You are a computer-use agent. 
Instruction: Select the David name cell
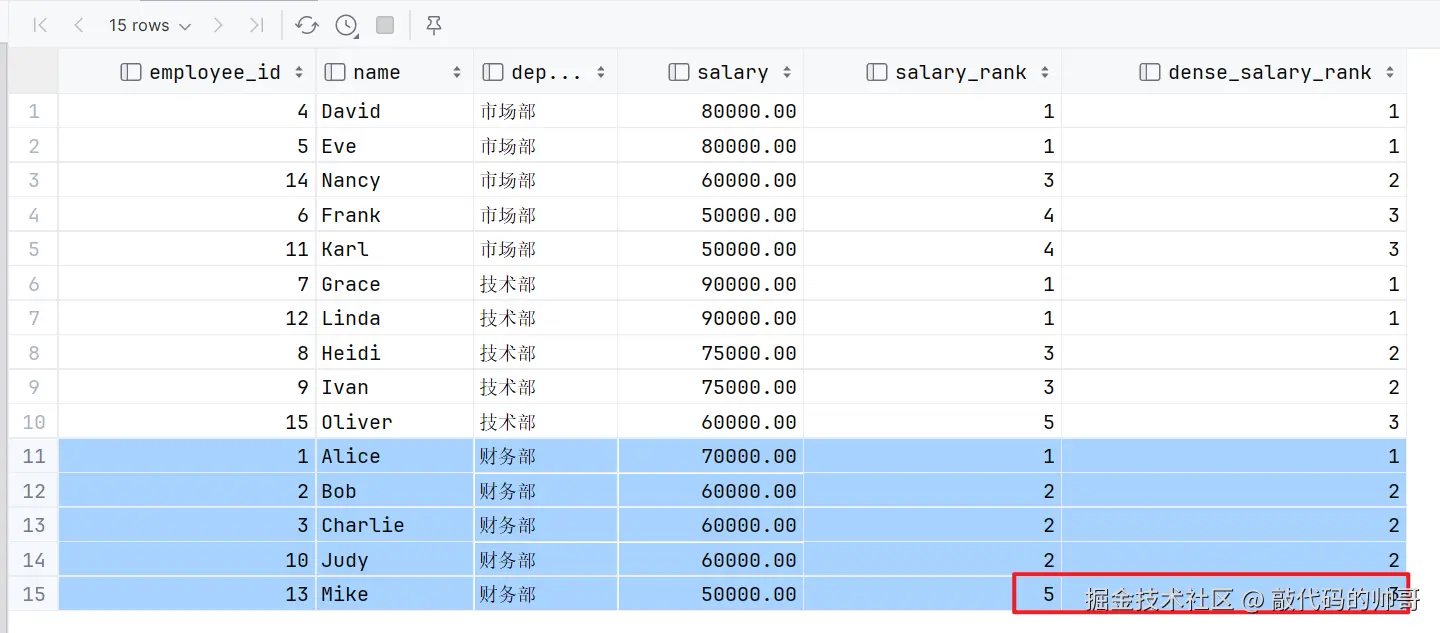coord(395,111)
